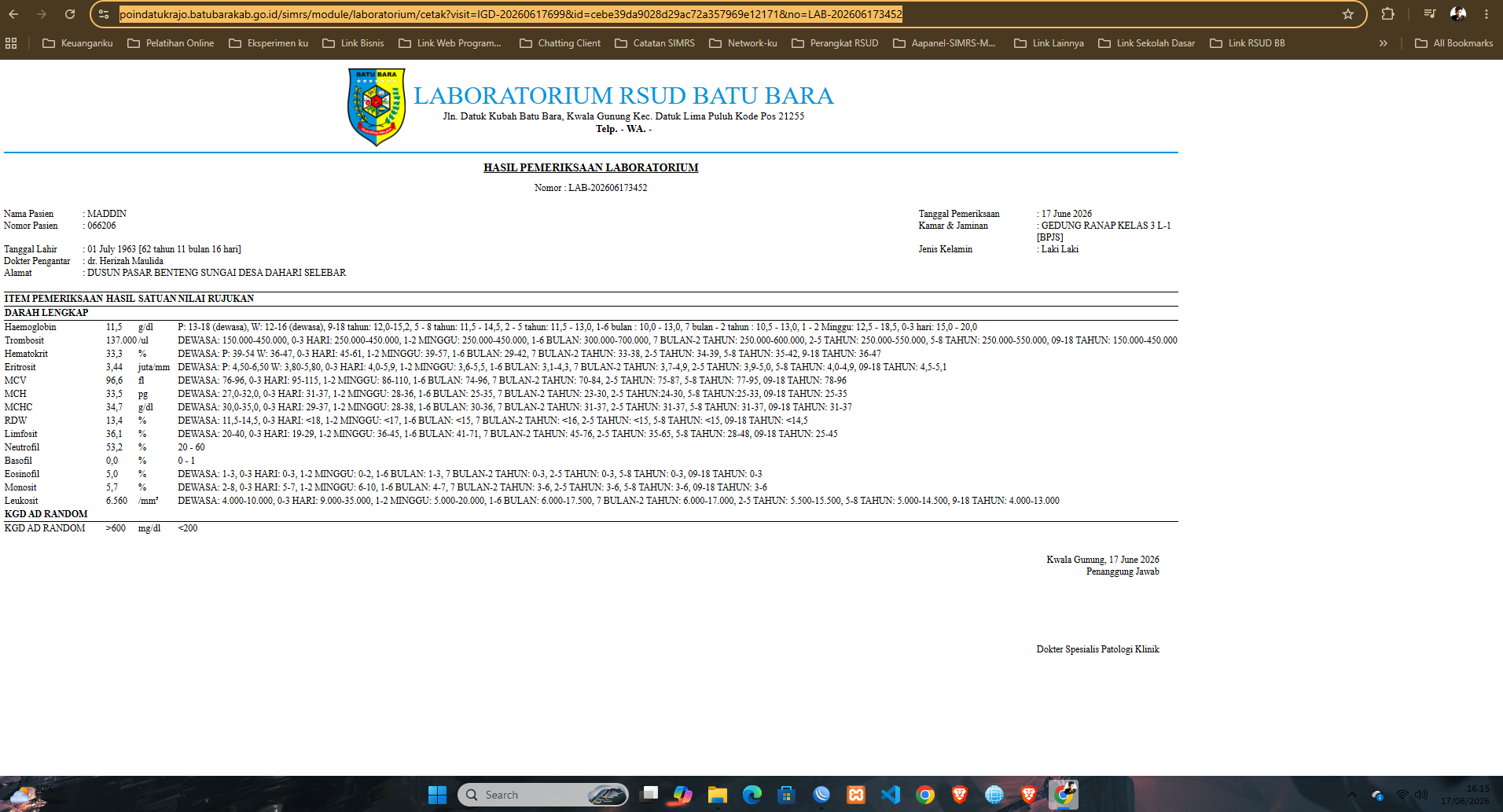Open Microsoft Store from the taskbar

pos(786,795)
